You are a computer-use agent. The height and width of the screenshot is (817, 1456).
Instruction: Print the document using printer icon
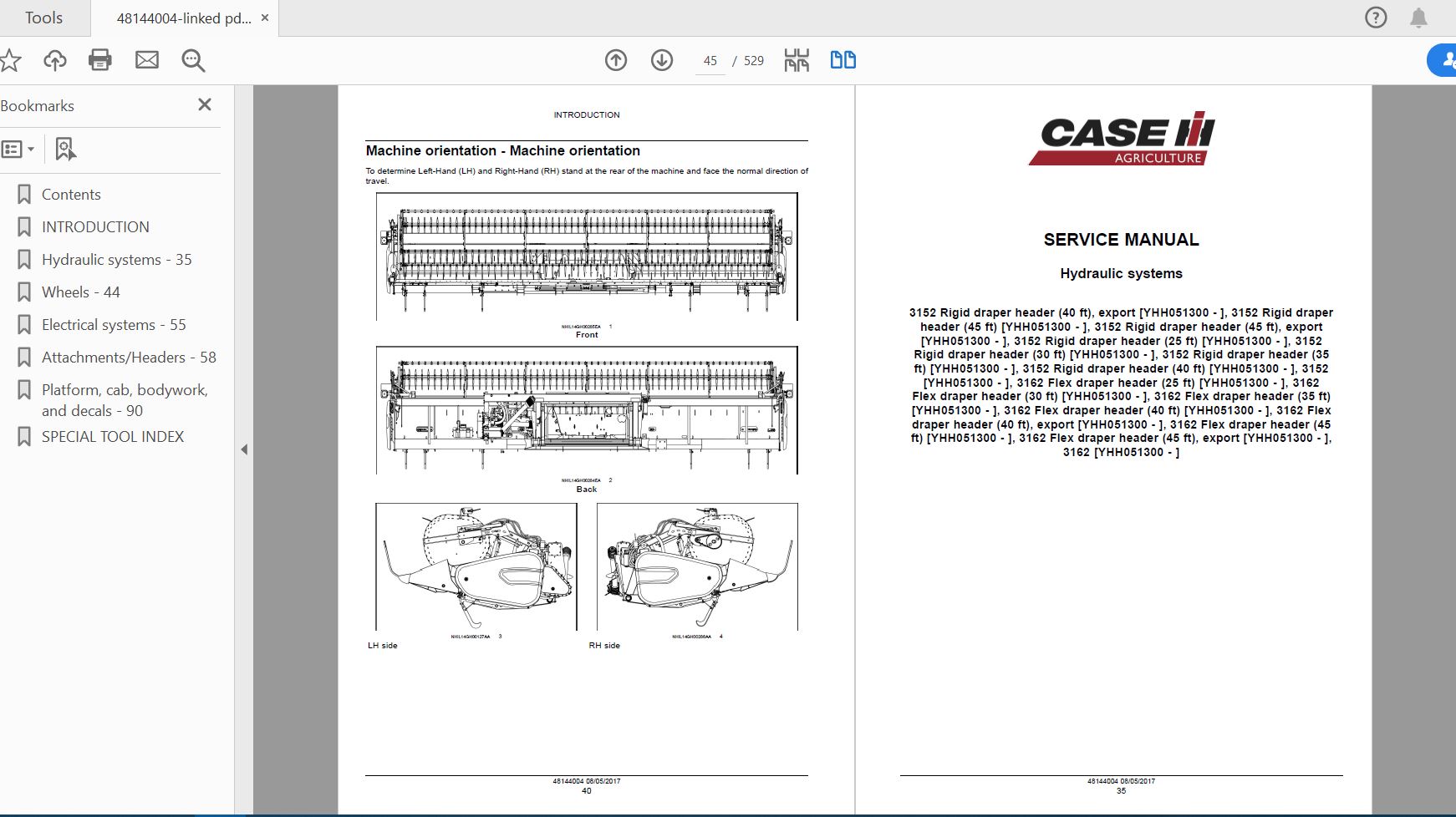pyautogui.click(x=100, y=60)
